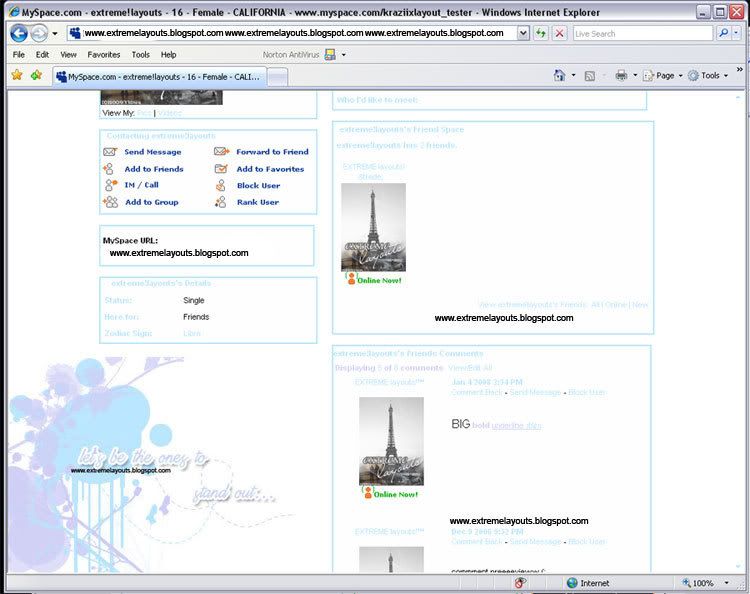Click the Add to Favorites profile link

tap(270, 169)
